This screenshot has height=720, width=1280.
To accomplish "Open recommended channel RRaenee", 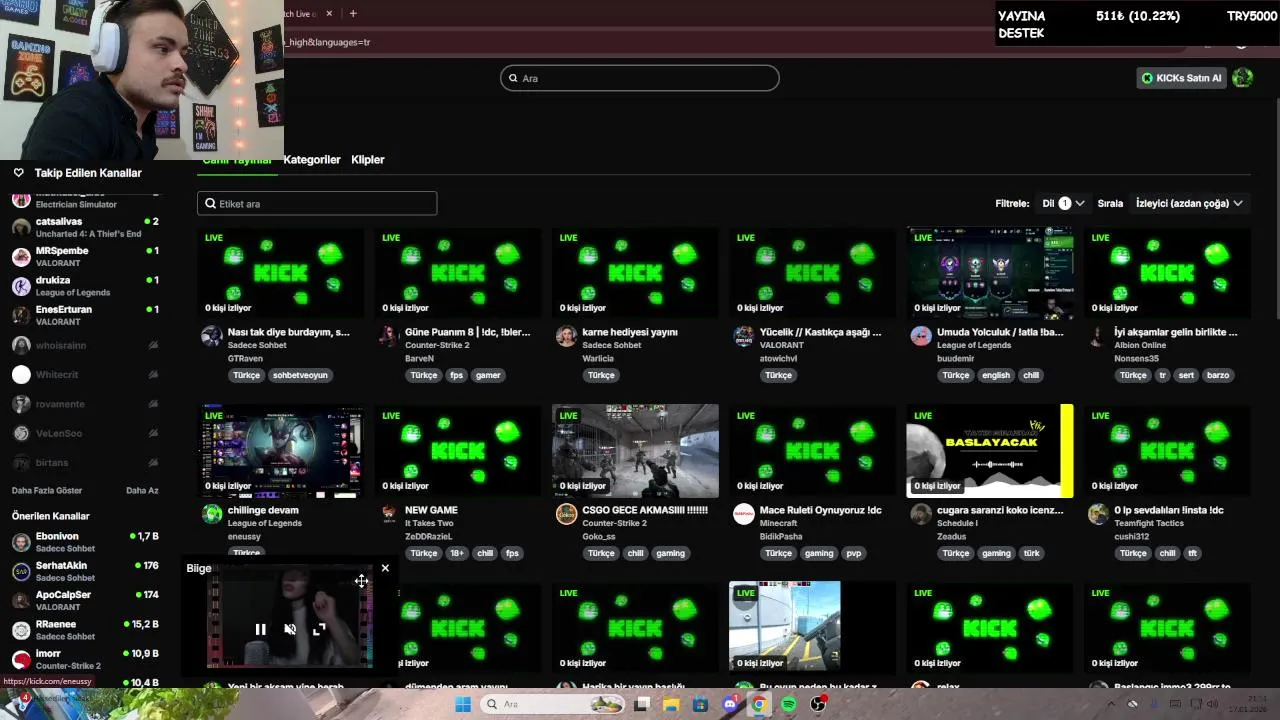I will coord(85,630).
